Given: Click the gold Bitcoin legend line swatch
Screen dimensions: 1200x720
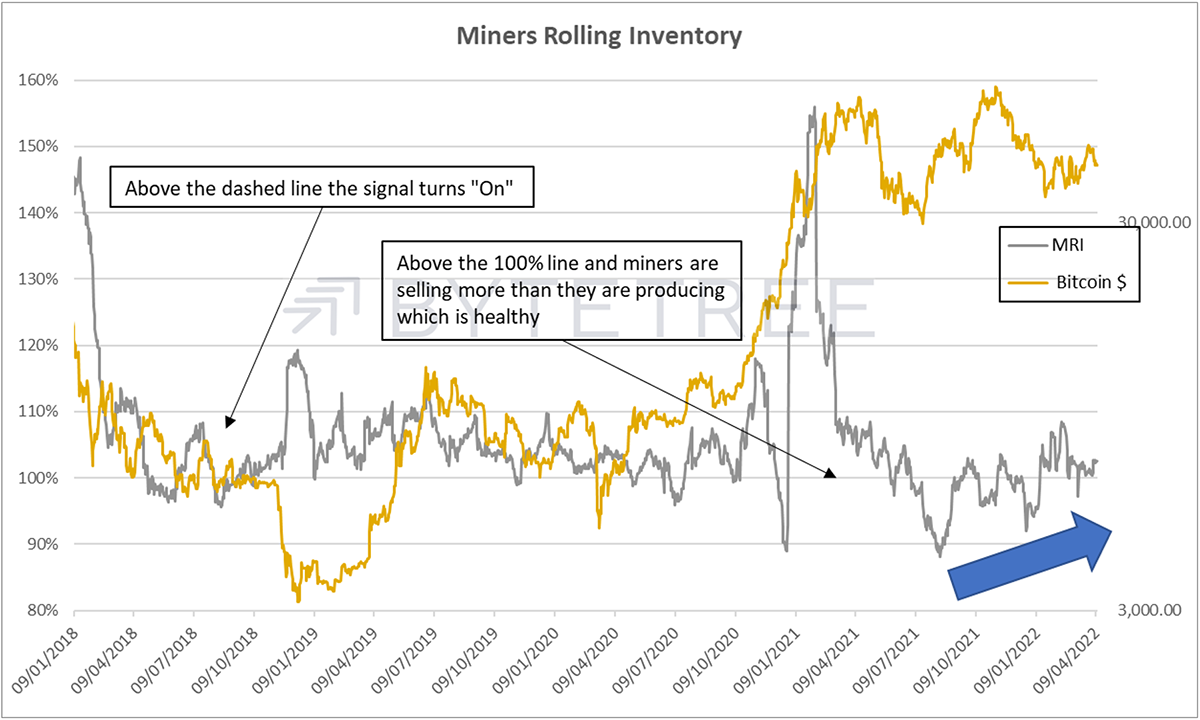Looking at the screenshot, I should pyautogui.click(x=1026, y=284).
